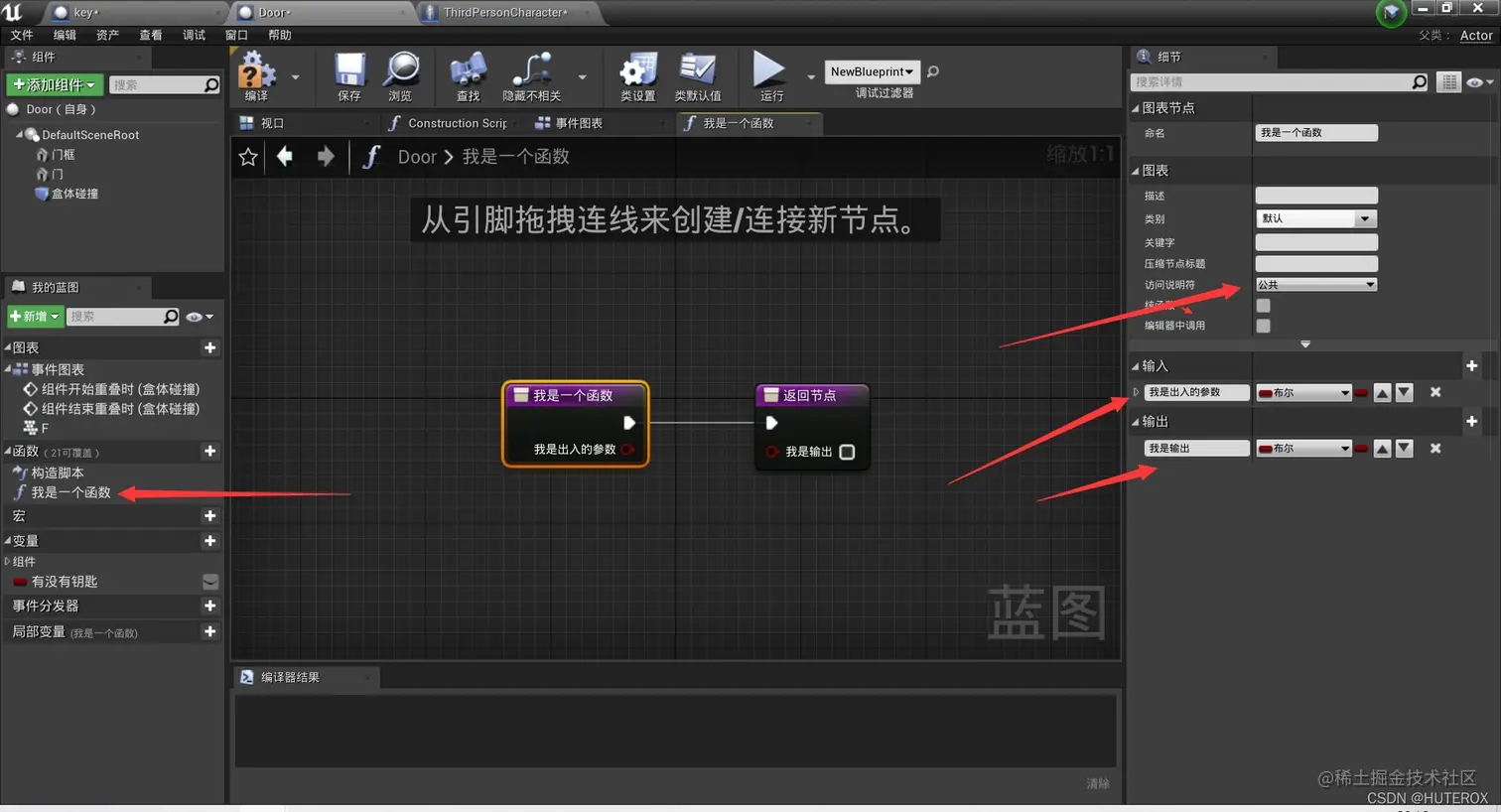This screenshot has width=1501, height=812.
Task: Open view options eye in Details panel
Action: (1479, 82)
